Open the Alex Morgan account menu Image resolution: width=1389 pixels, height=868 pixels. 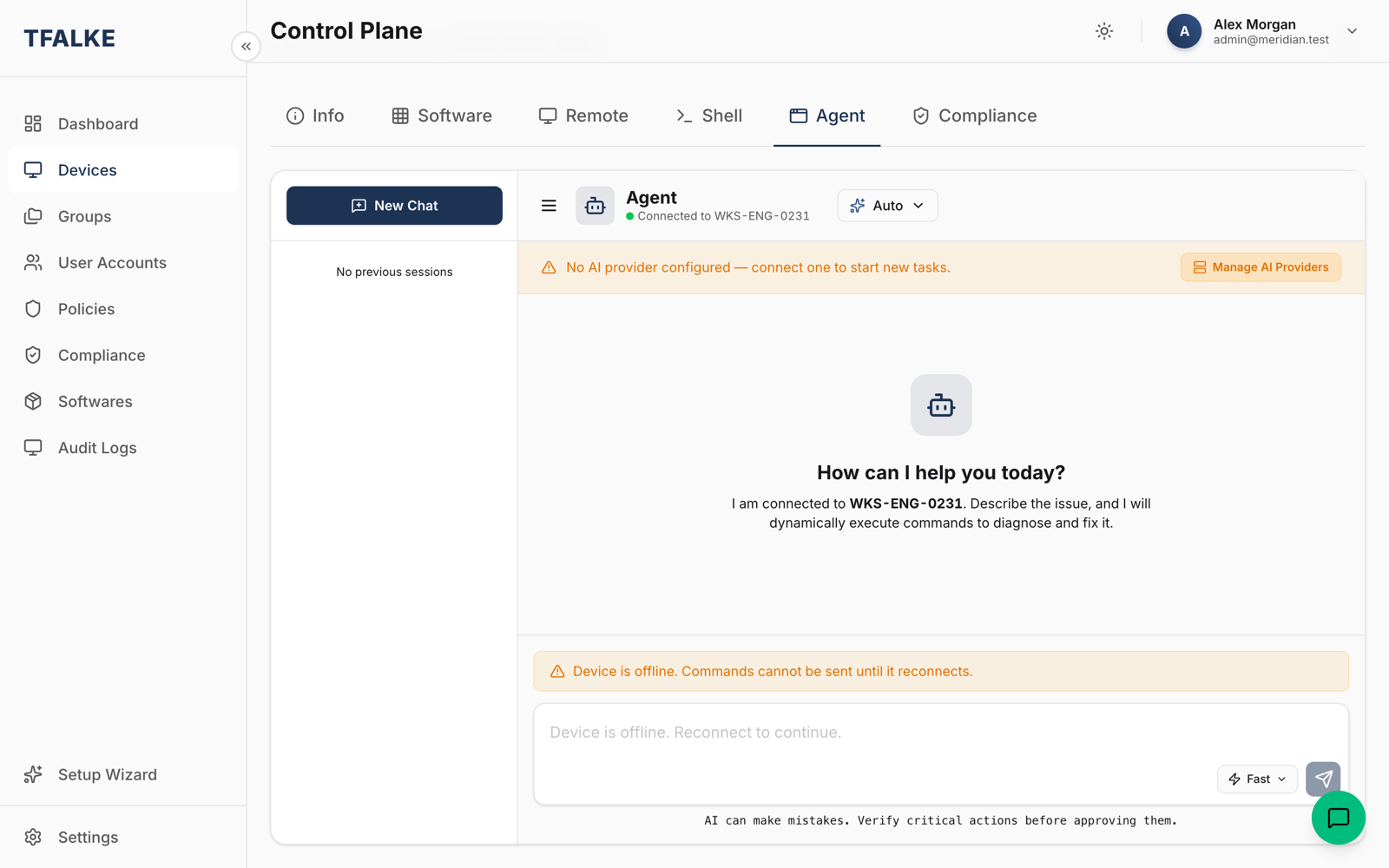coord(1262,31)
